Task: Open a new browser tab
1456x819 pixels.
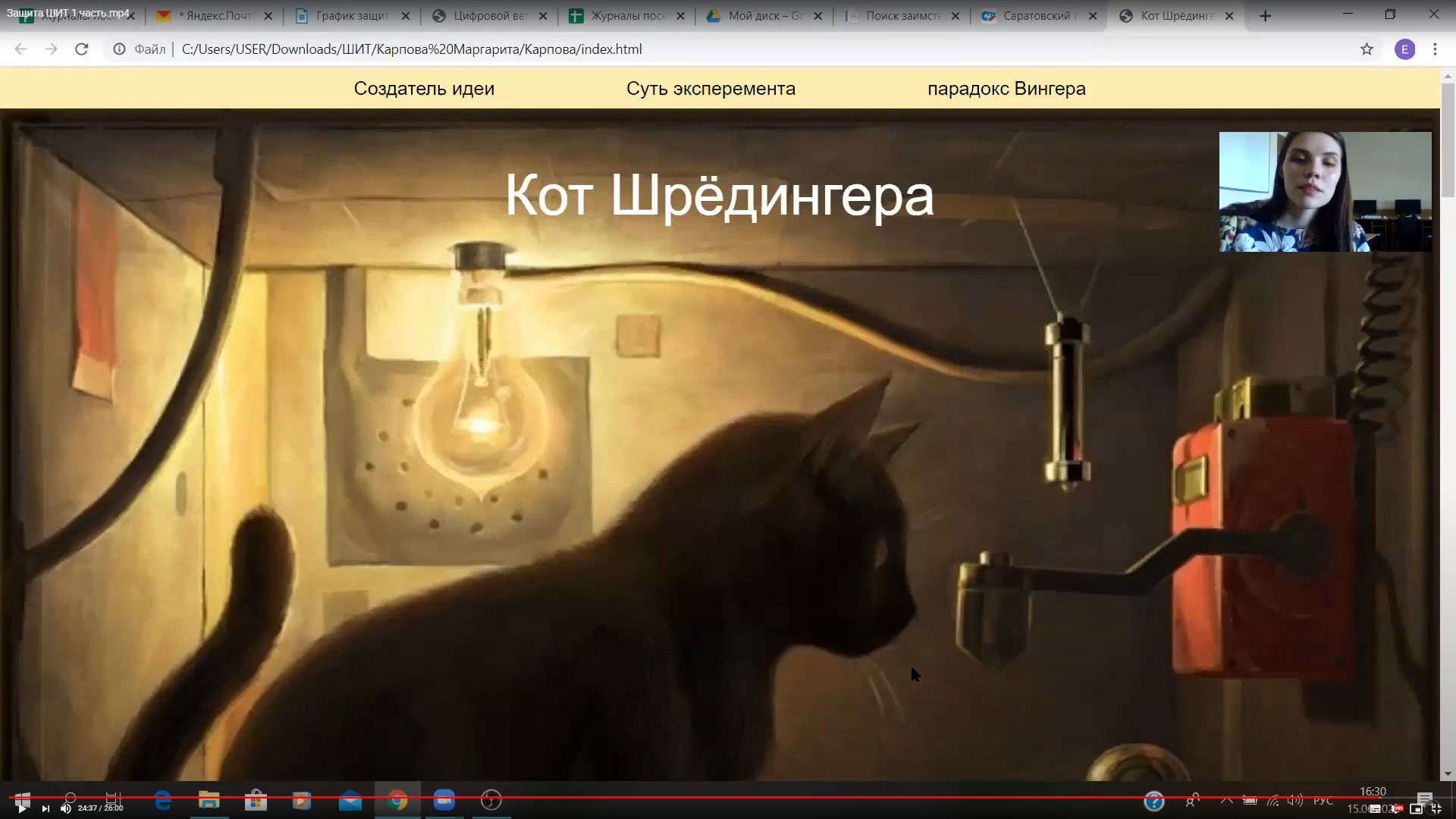Action: pyautogui.click(x=1265, y=16)
